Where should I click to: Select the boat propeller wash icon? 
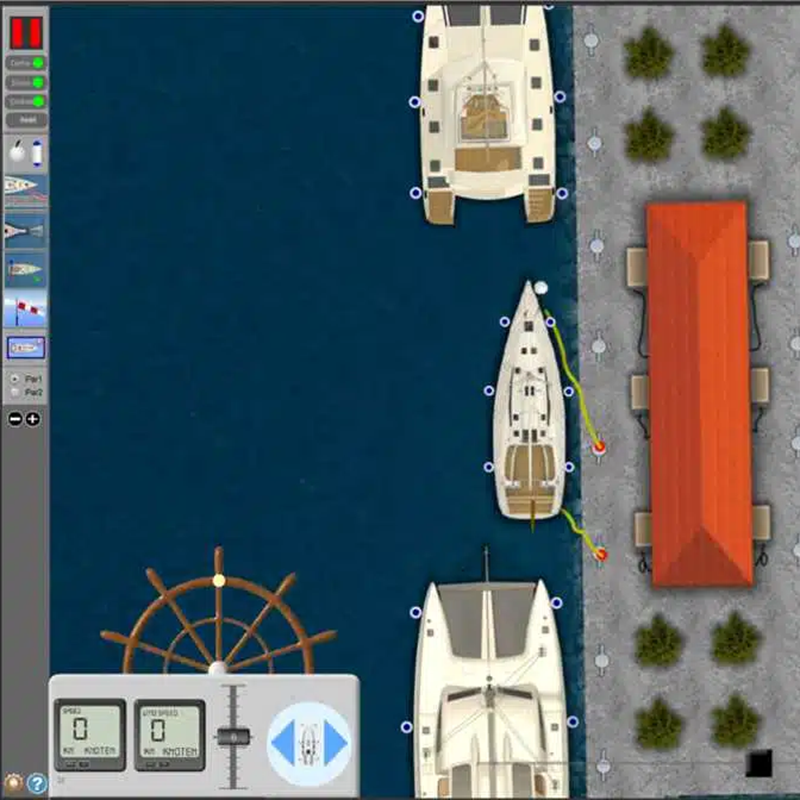click(26, 230)
